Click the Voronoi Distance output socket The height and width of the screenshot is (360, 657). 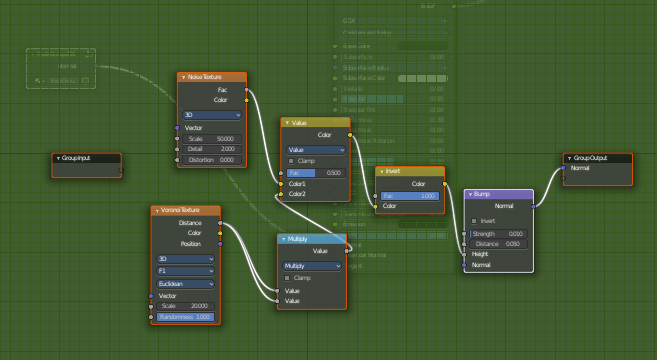click(x=220, y=223)
